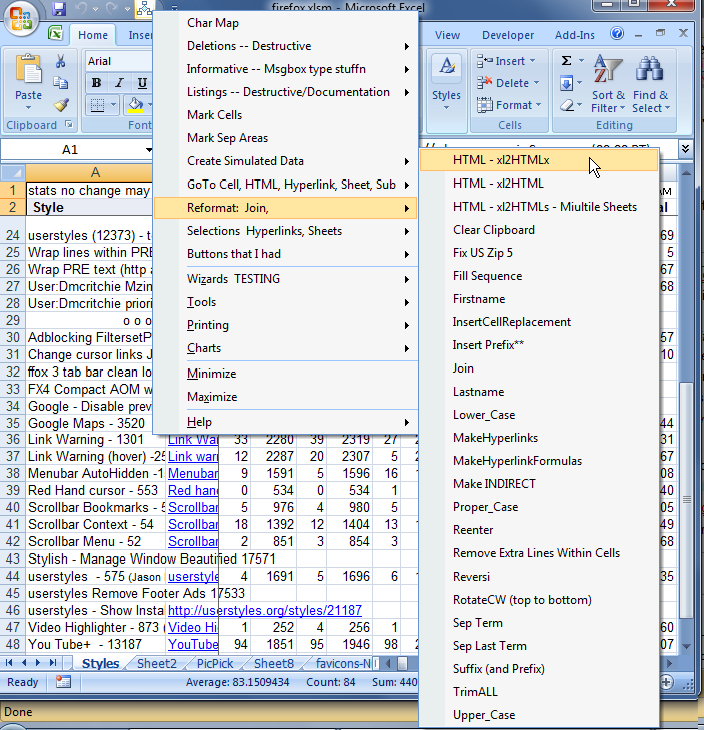The width and height of the screenshot is (704, 730).
Task: Go to the first sheet tab arrow
Action: [x=9, y=662]
